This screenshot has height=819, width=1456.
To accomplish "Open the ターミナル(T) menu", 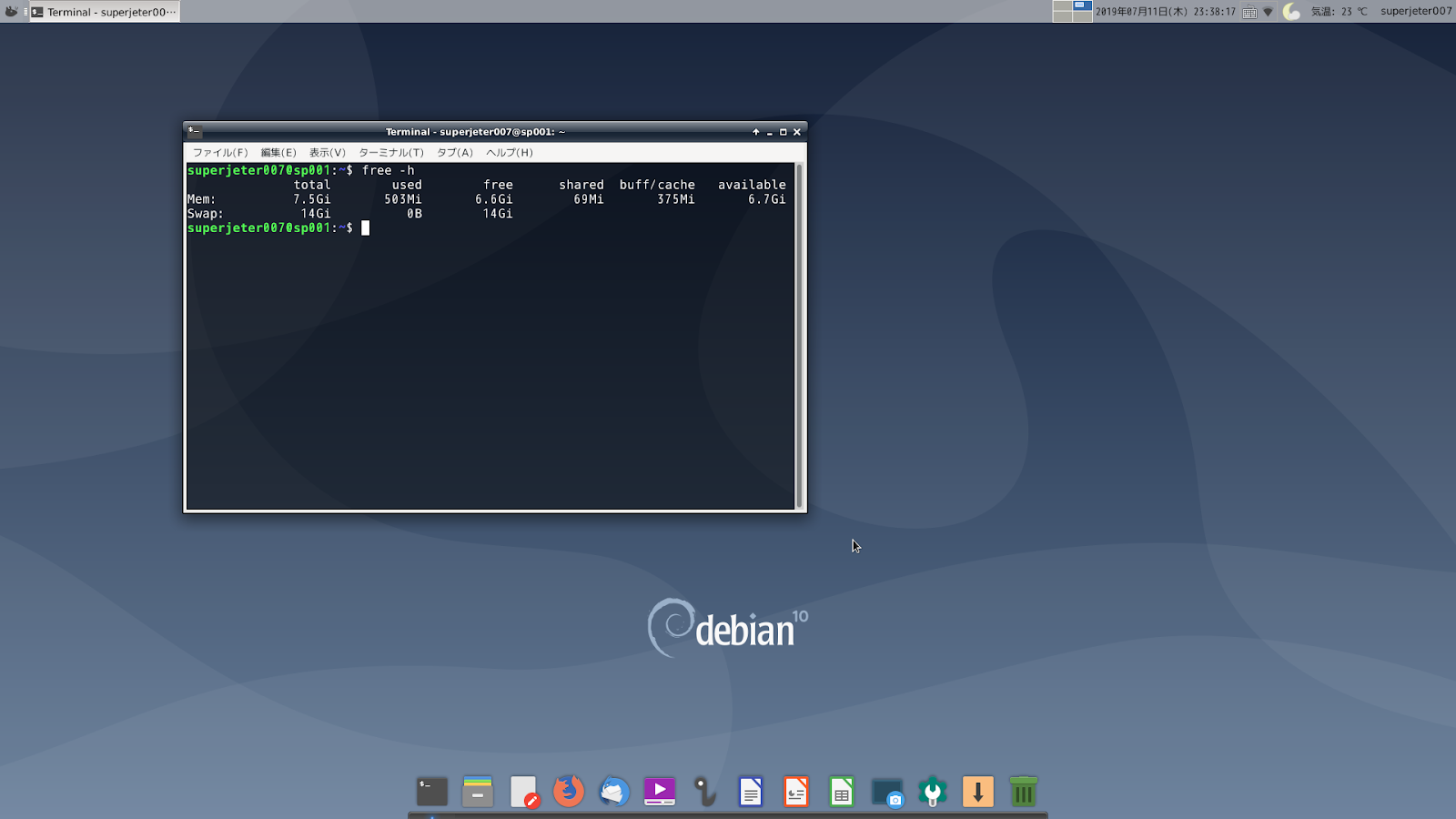I will point(391,152).
